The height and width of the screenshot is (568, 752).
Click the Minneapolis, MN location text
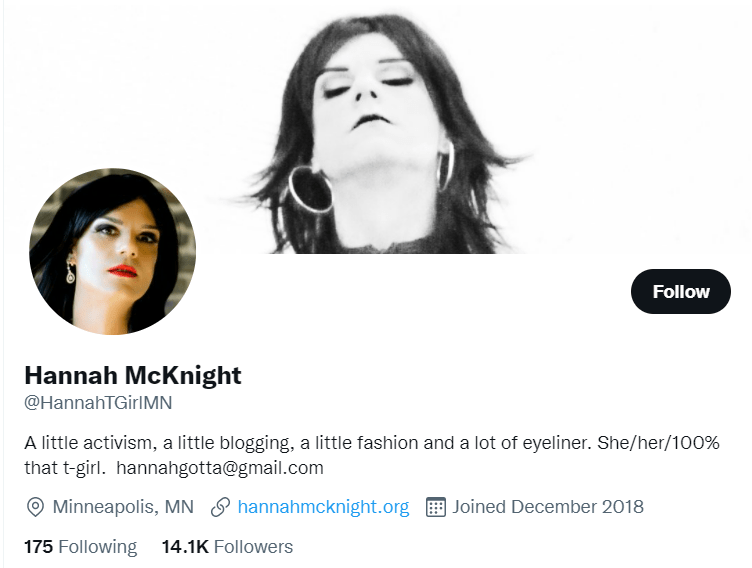click(x=123, y=507)
